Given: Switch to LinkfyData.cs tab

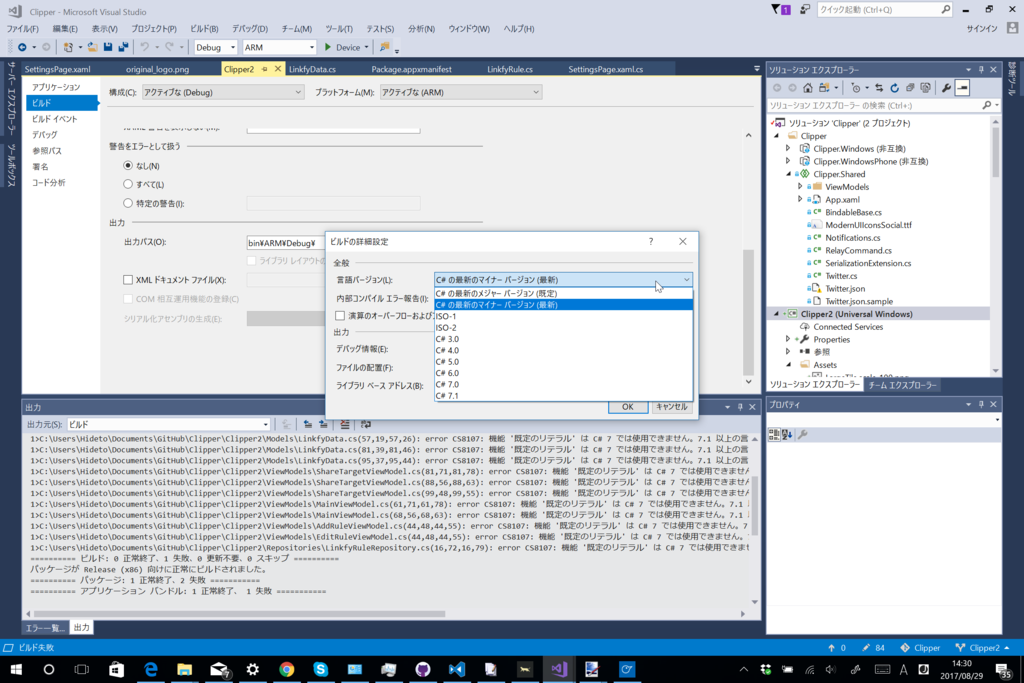Looking at the screenshot, I should click(x=312, y=69).
